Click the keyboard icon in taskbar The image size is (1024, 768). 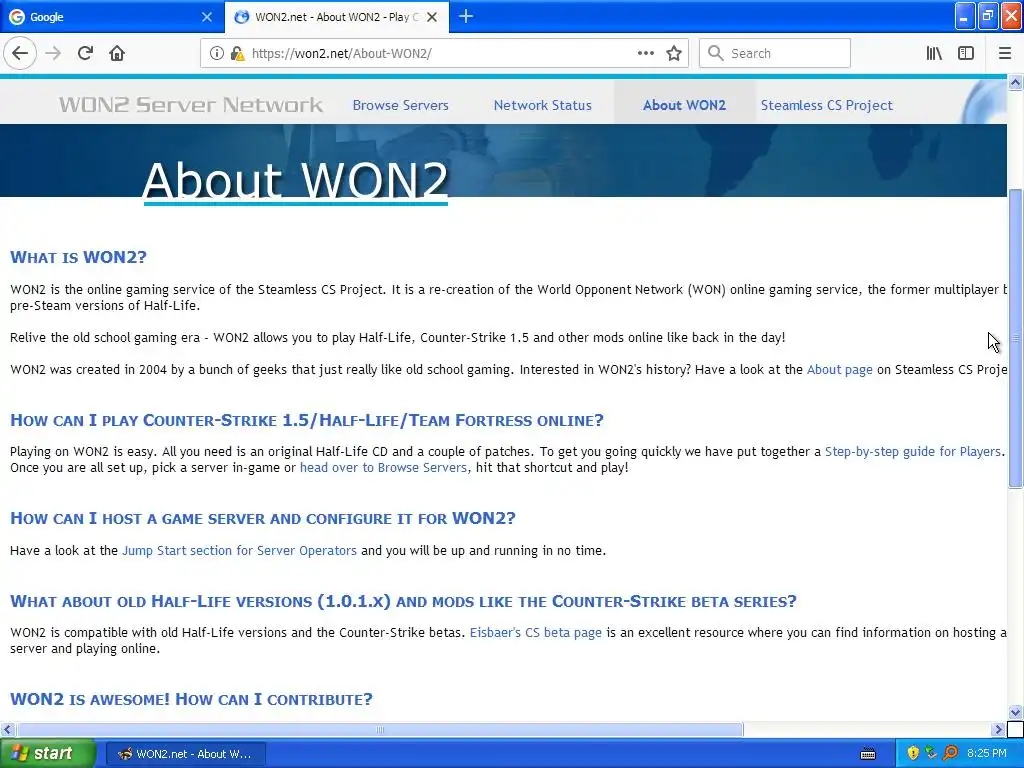[868, 754]
